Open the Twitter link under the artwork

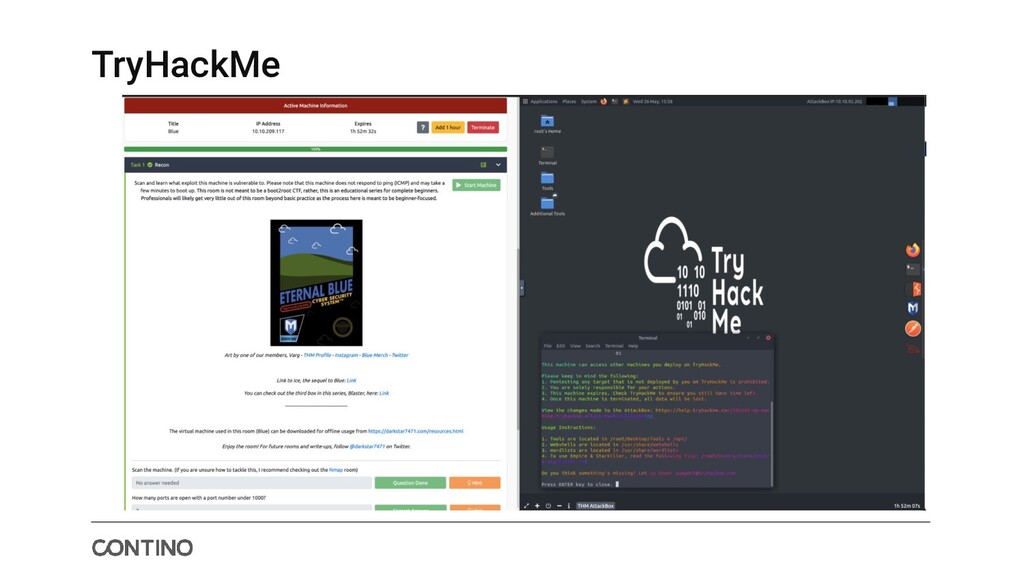point(400,355)
